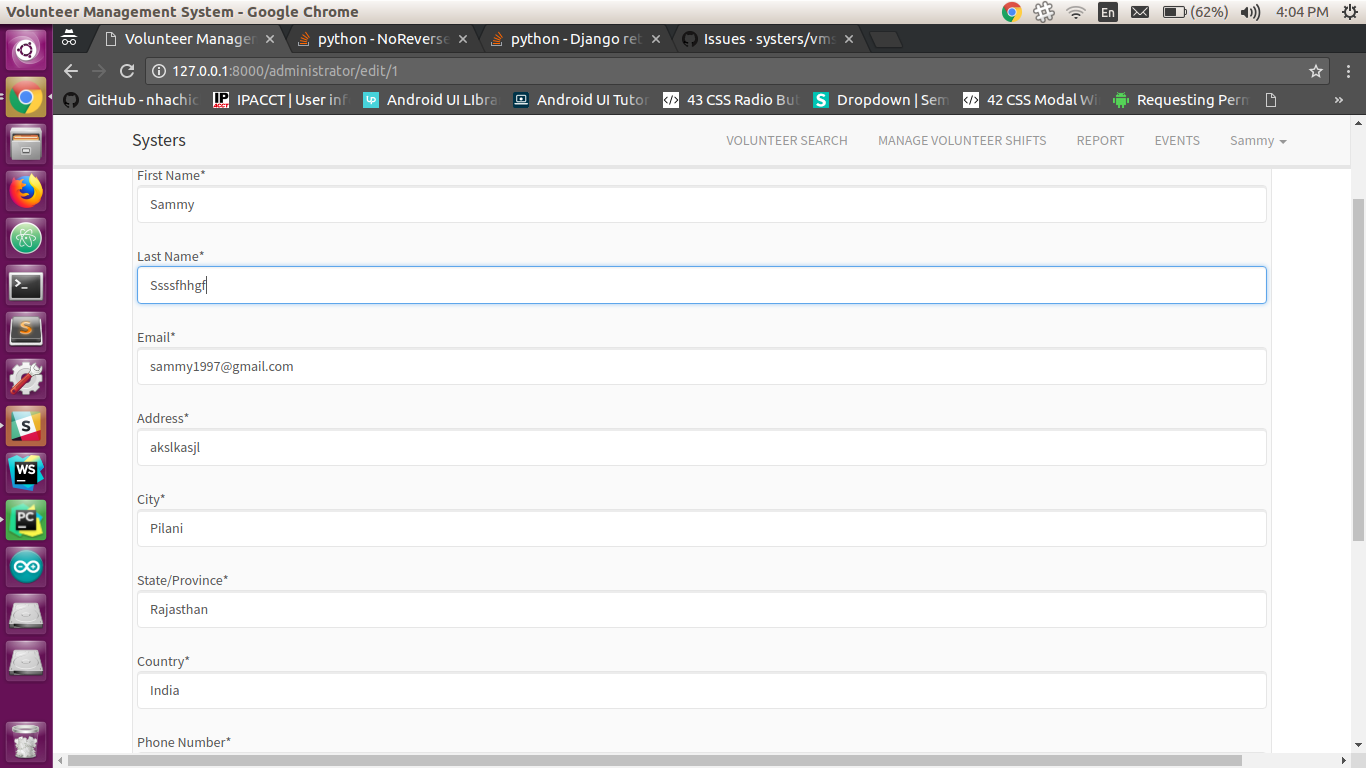Reload the current page

(x=126, y=71)
